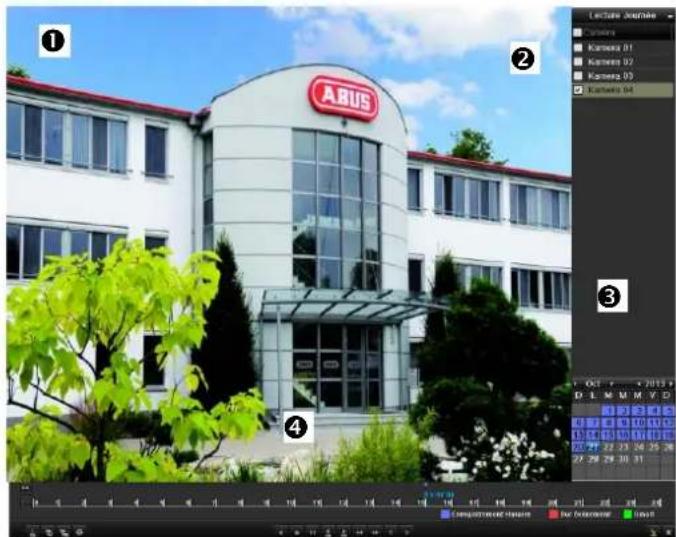The image size is (676, 537).
Task: Go to the next day recording
Action: coord(407,533)
